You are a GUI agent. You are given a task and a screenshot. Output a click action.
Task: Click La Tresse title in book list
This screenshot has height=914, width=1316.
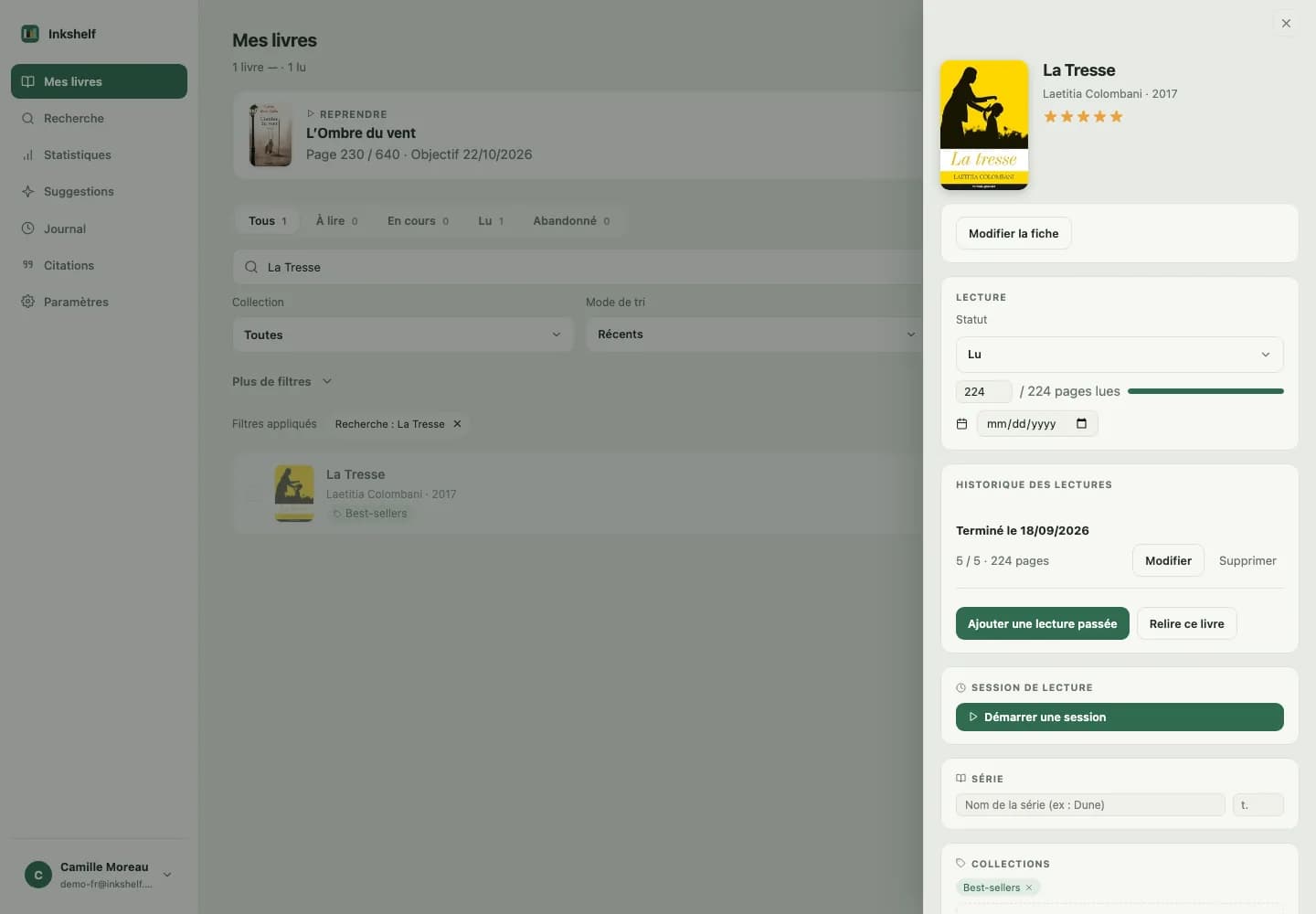[356, 474]
